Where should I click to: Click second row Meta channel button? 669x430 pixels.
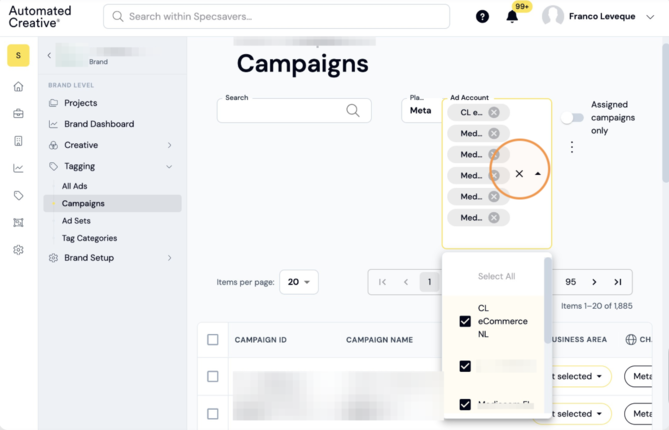click(638, 414)
